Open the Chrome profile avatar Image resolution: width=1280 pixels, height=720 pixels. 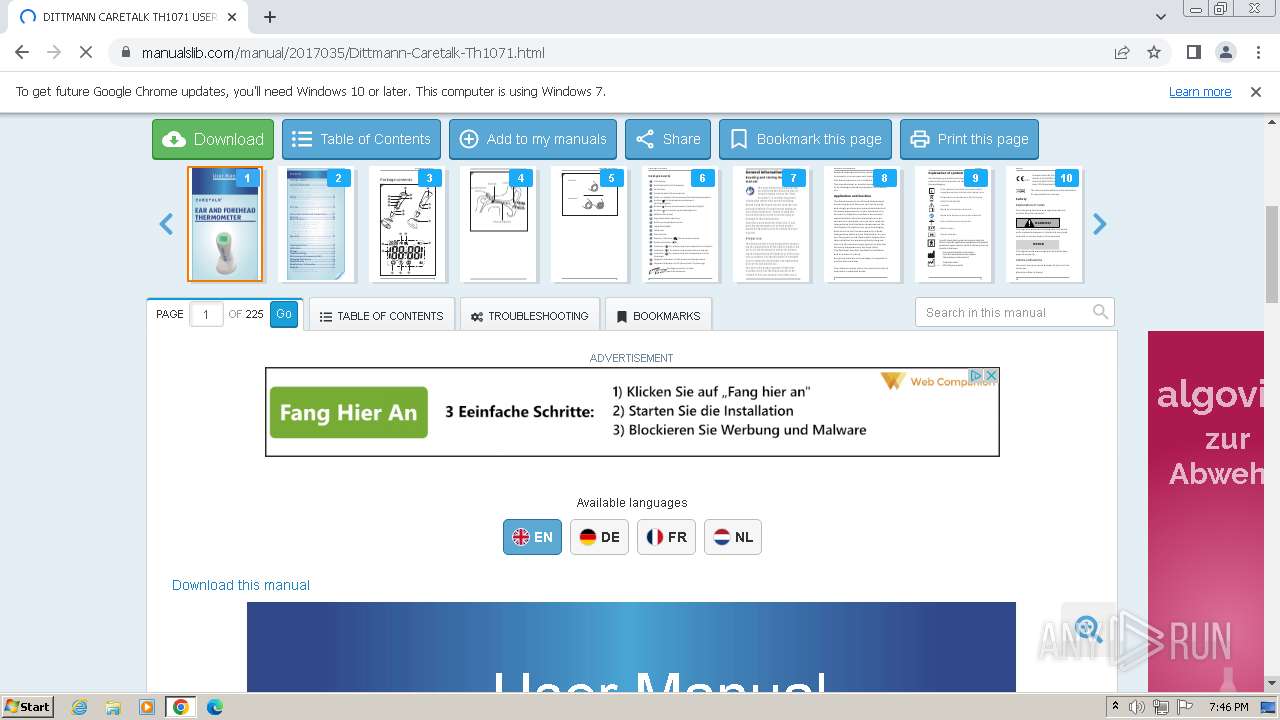pos(1225,52)
